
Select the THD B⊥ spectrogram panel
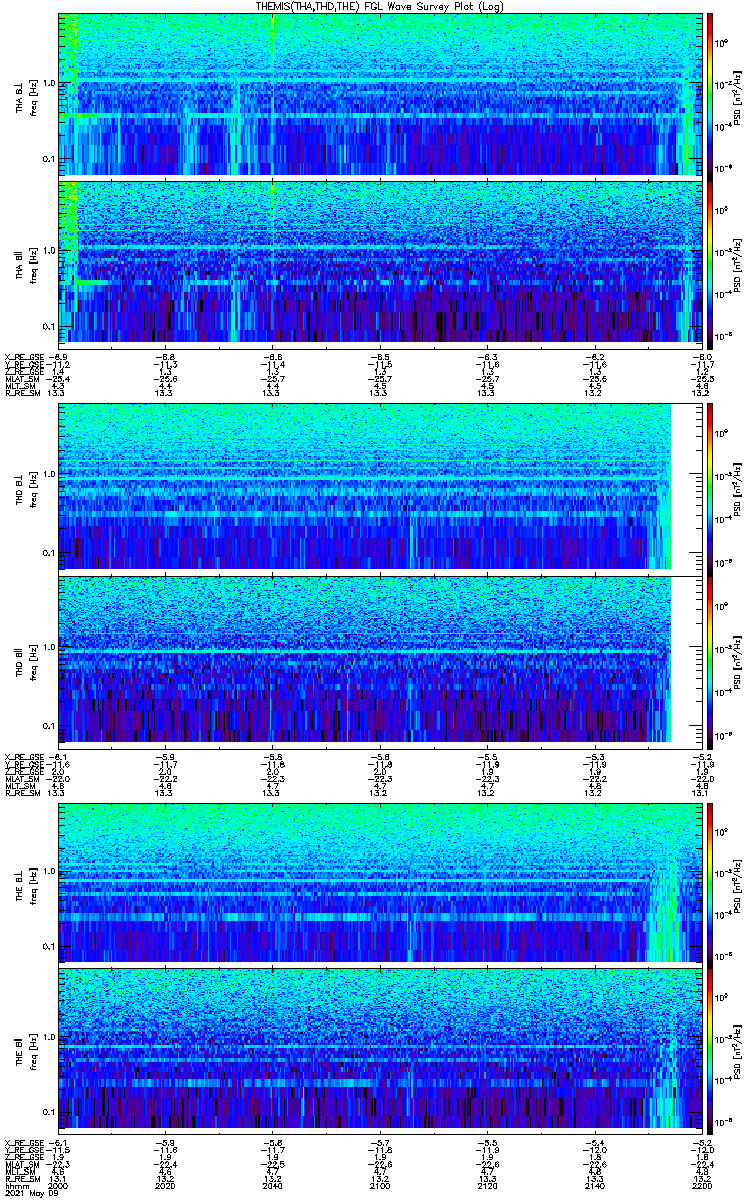coord(380,487)
